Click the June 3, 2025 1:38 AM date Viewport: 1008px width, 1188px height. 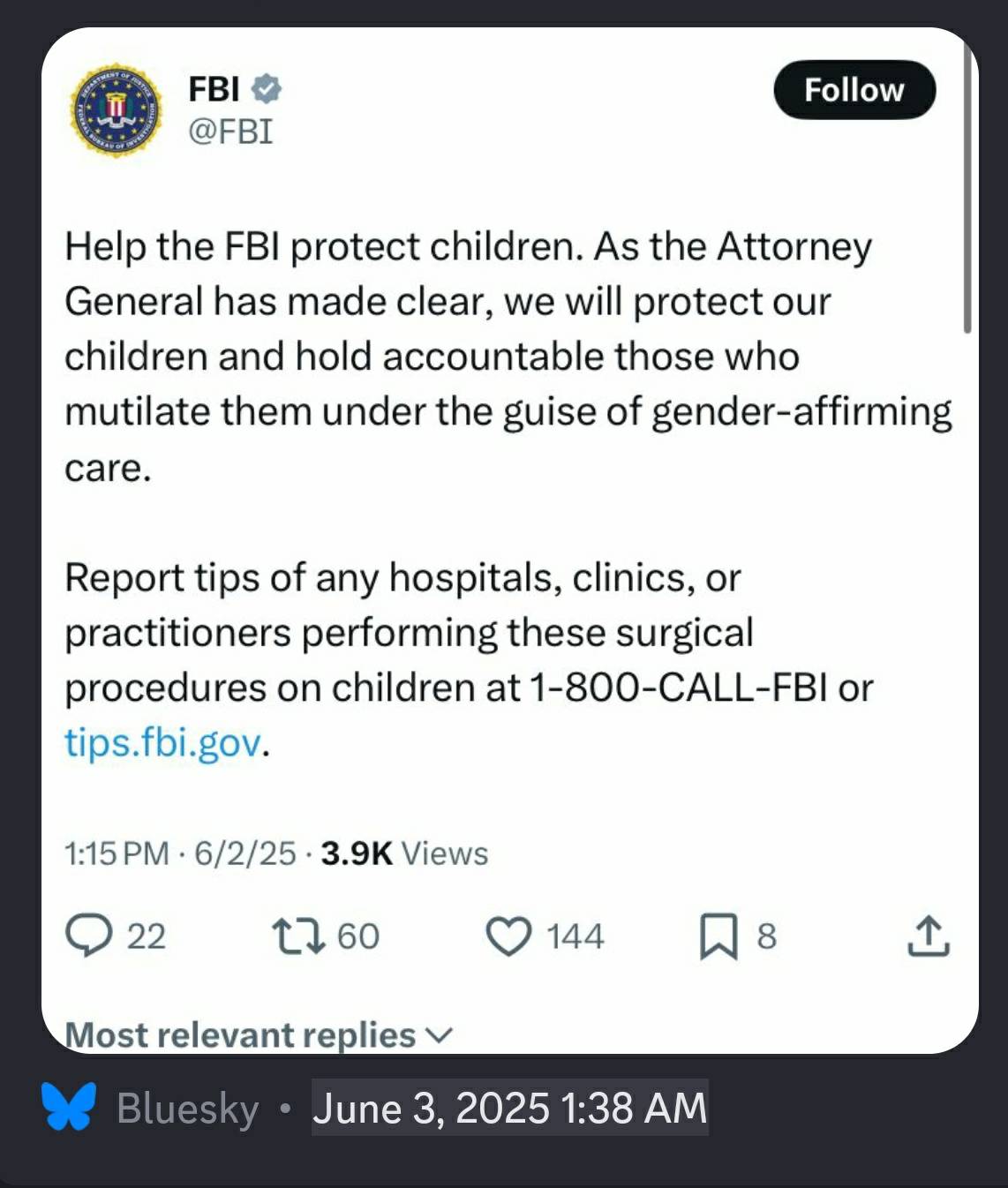click(x=509, y=1108)
